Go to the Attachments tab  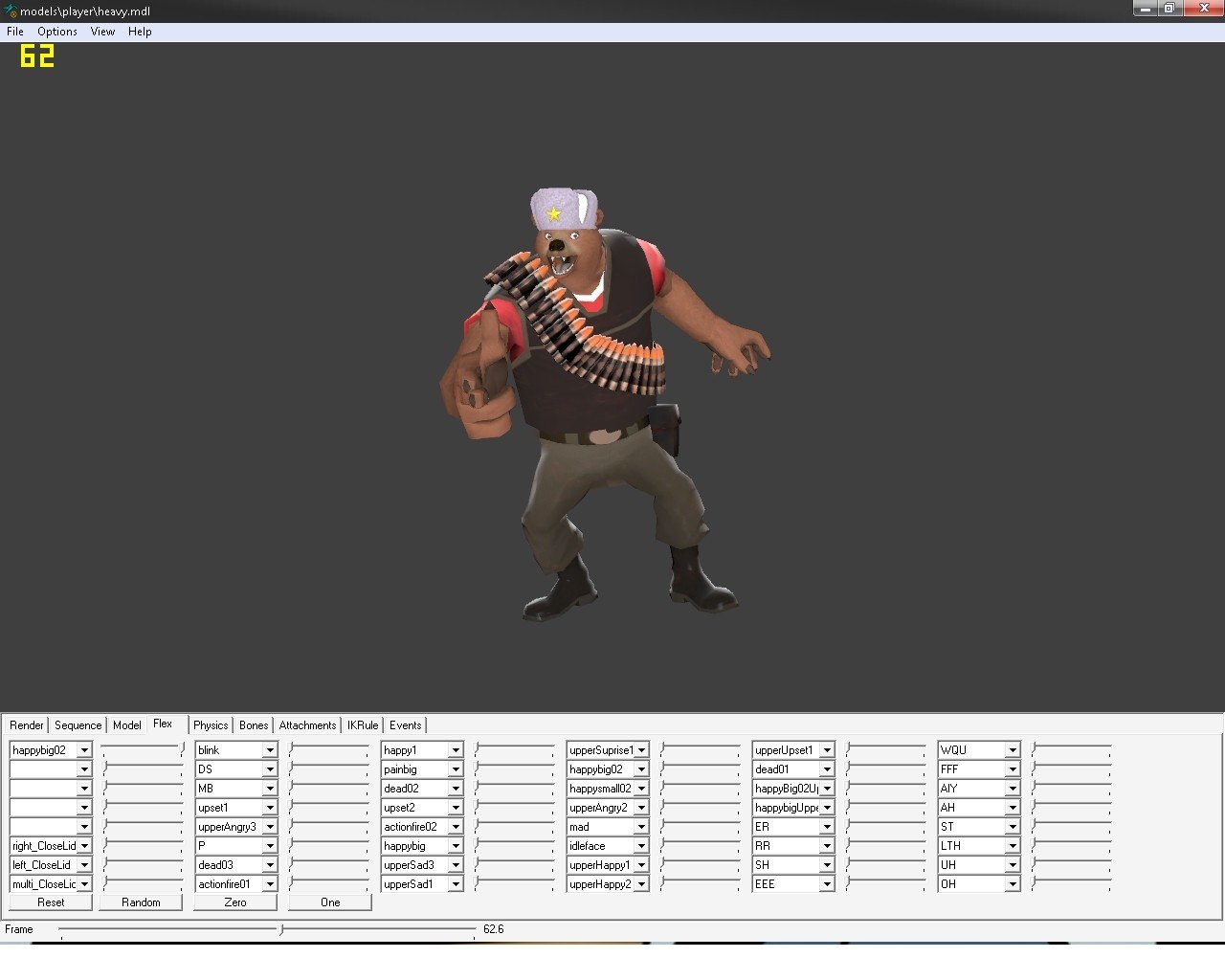(307, 725)
